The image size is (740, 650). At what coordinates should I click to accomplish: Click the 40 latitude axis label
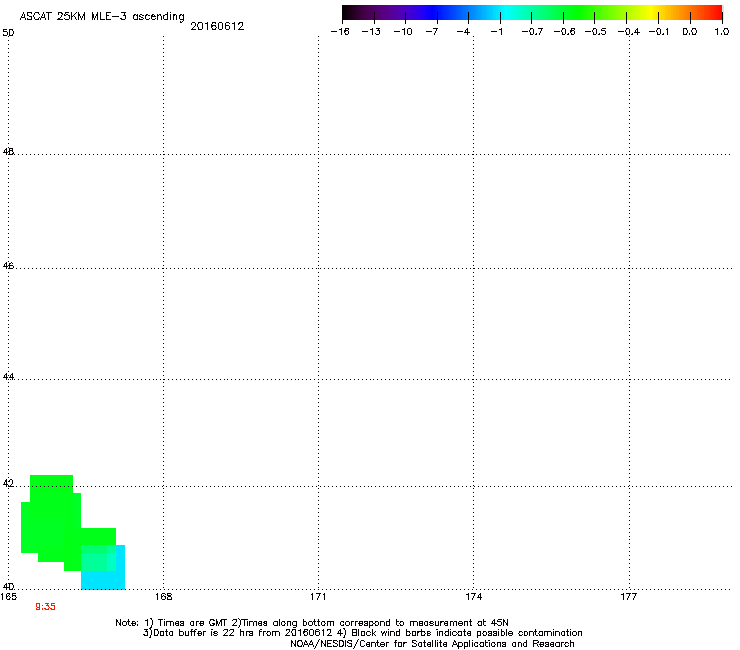(8, 586)
